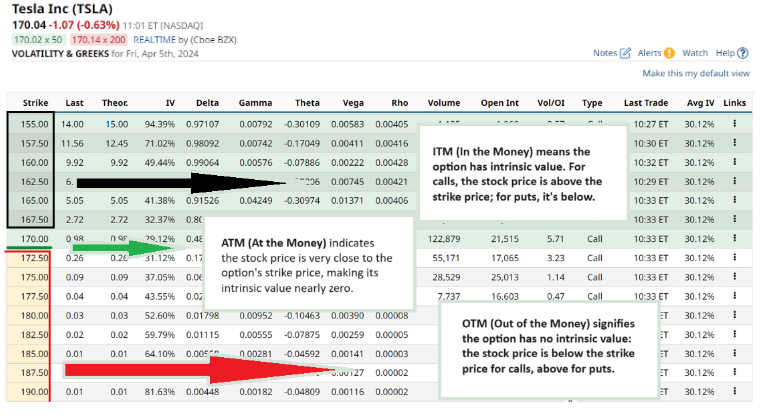The image size is (779, 420).
Task: Open links menu for 190.00 strike row
Action: click(735, 391)
